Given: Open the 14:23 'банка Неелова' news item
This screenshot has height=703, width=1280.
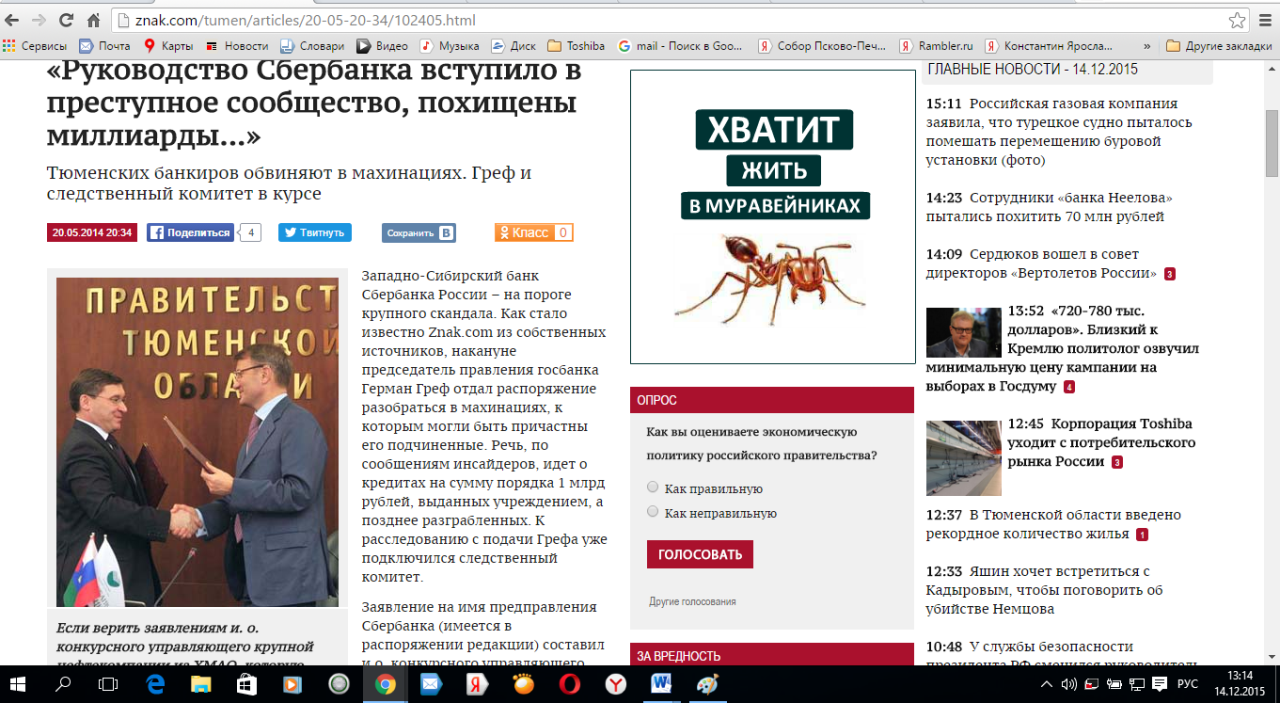Looking at the screenshot, I should pyautogui.click(x=1049, y=207).
